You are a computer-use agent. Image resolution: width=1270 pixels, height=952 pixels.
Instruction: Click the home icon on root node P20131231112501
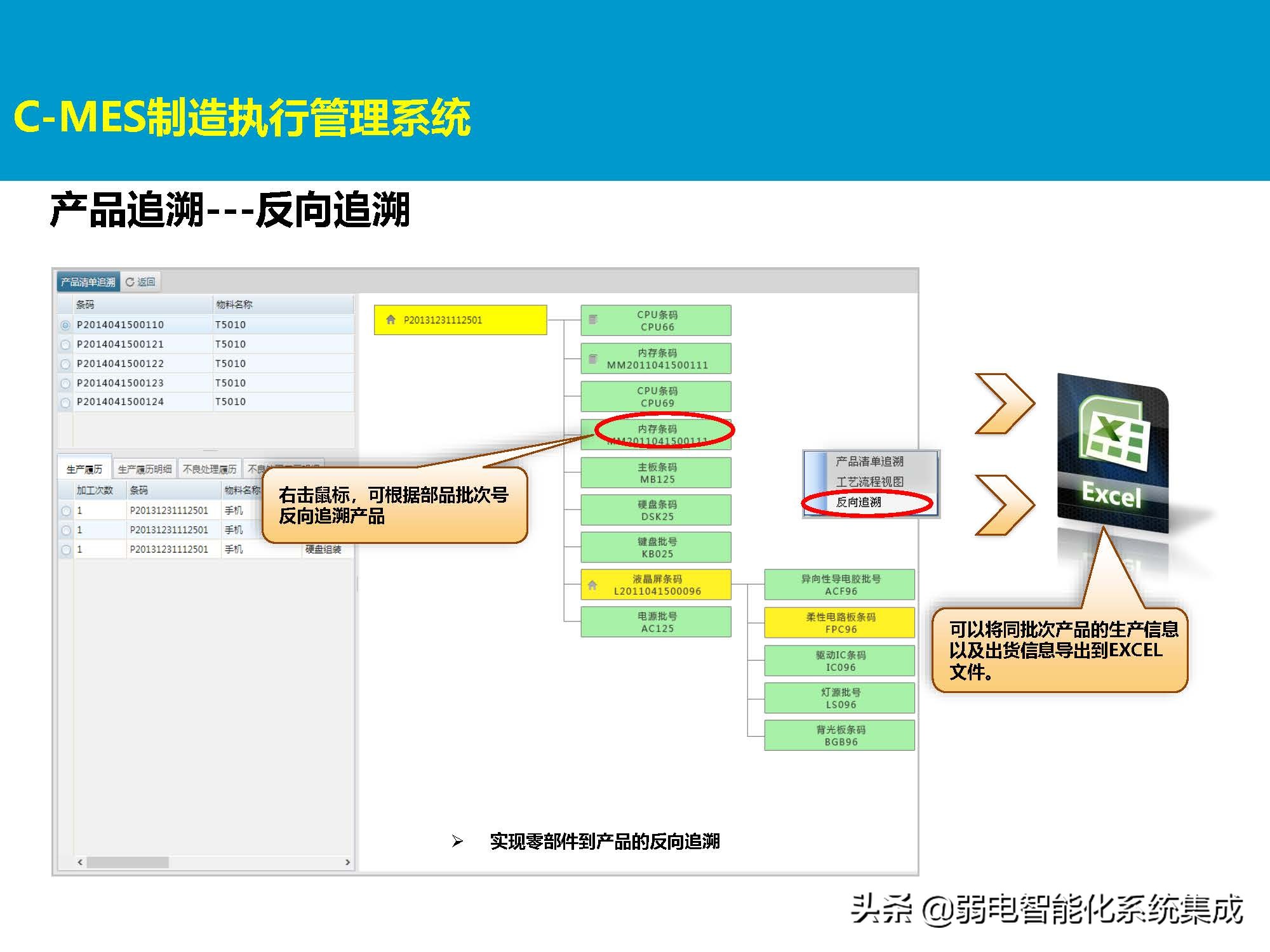coord(391,320)
